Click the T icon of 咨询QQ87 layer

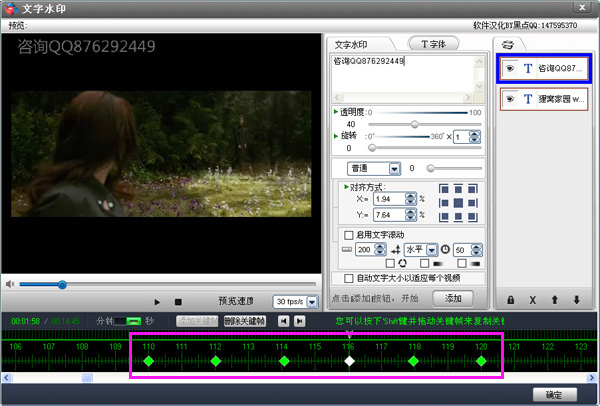tap(528, 68)
